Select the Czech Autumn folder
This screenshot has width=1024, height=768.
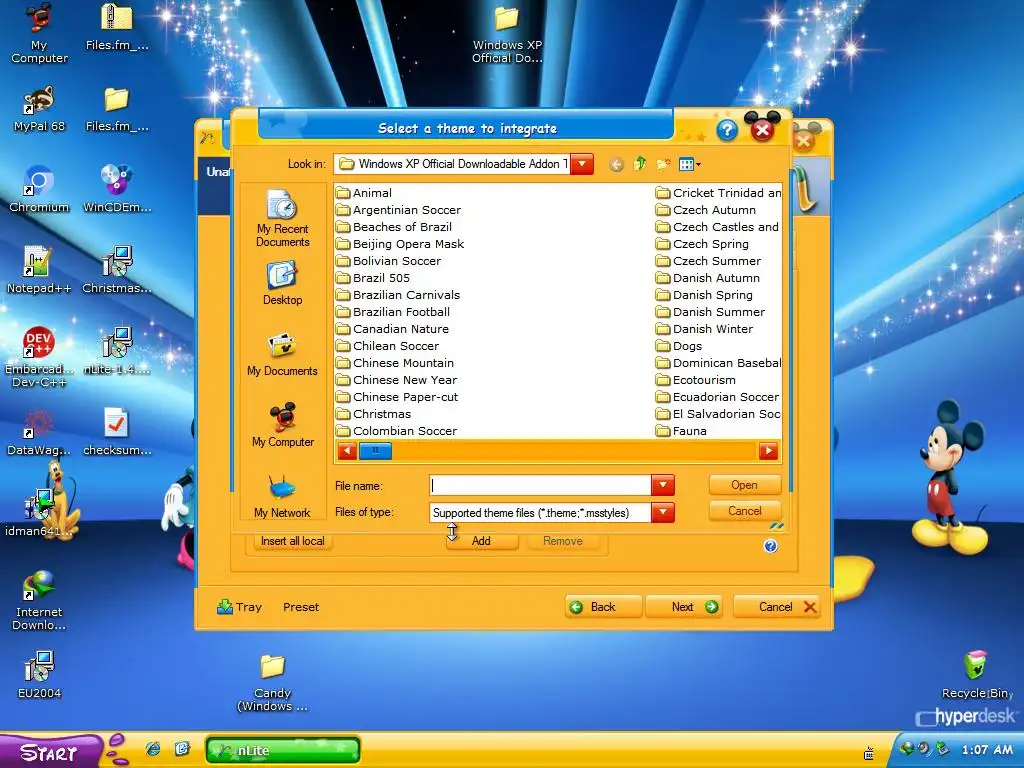click(706, 210)
